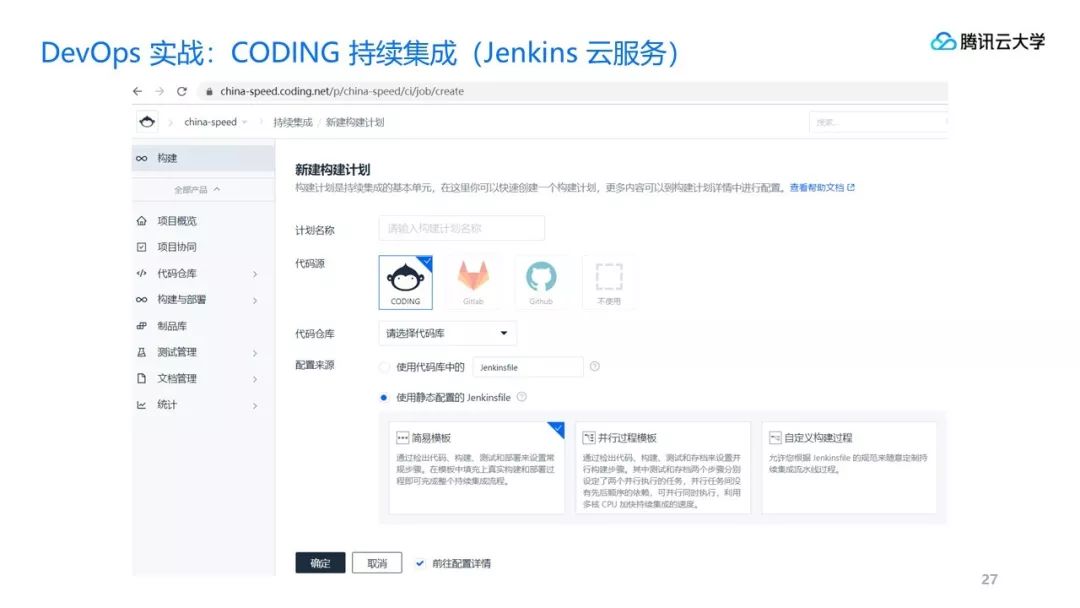Click the 持续集成 breadcrumb
The image size is (1080, 608).
click(x=293, y=123)
